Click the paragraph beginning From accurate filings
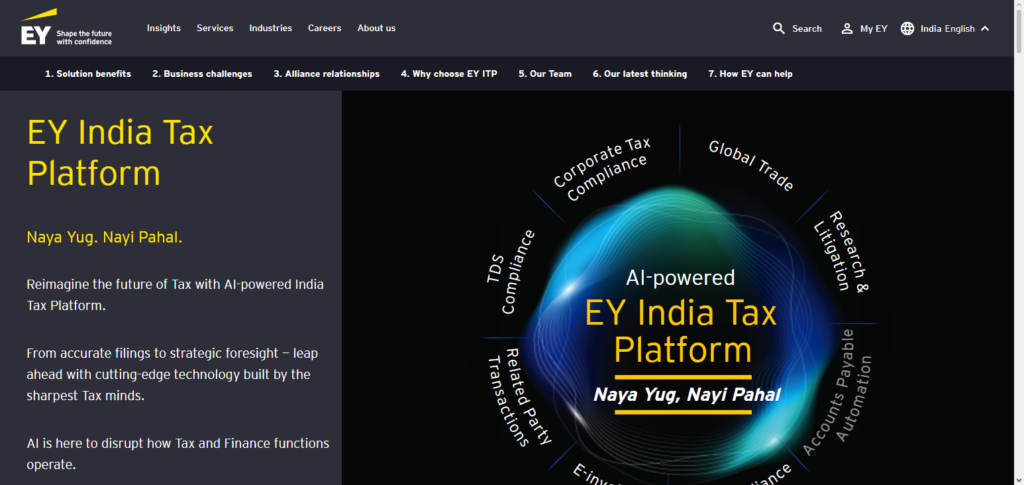This screenshot has width=1024, height=485. [x=172, y=375]
